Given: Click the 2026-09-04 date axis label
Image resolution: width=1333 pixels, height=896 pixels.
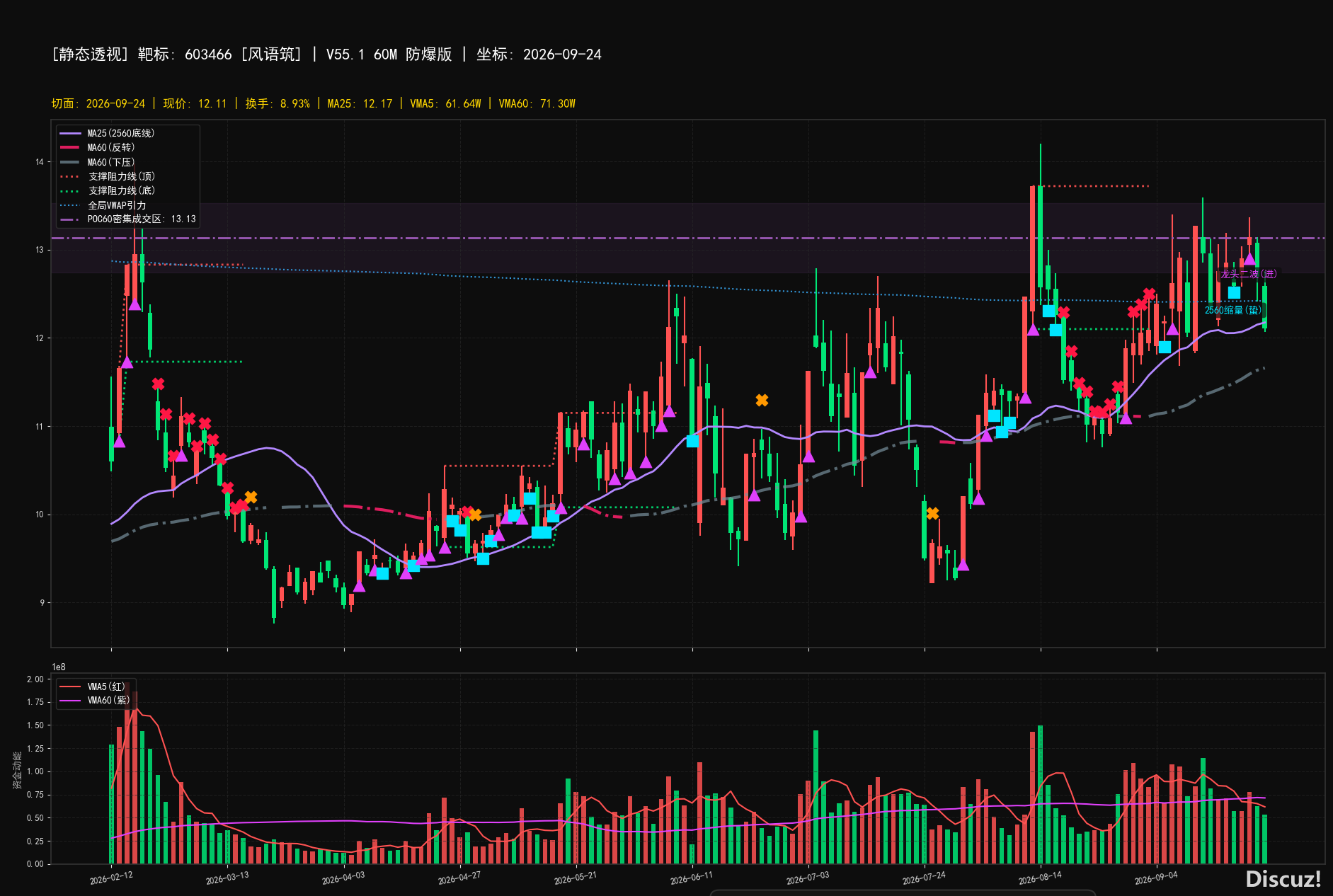Looking at the screenshot, I should pyautogui.click(x=1156, y=878).
